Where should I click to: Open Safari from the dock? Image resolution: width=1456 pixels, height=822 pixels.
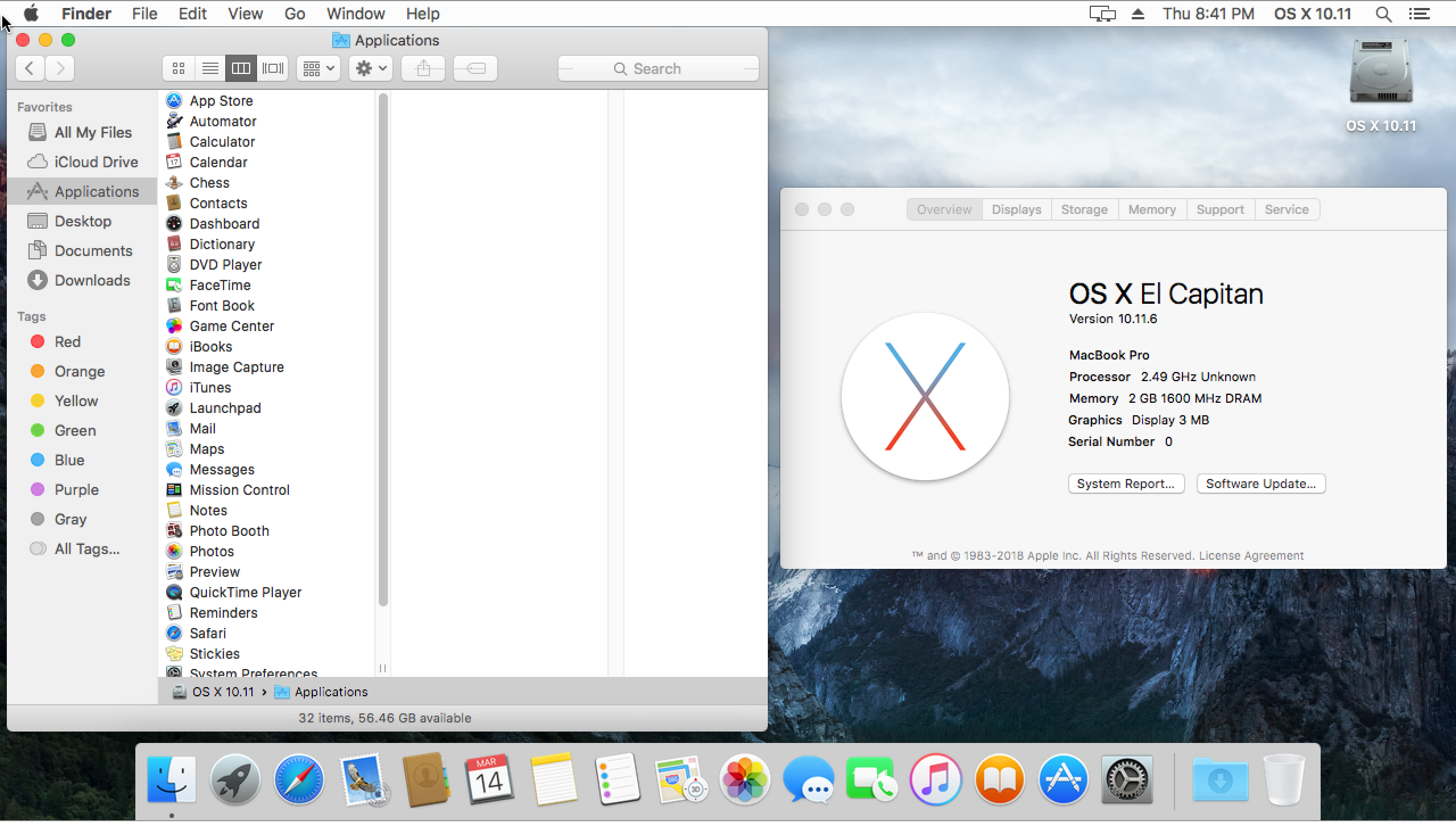coord(298,780)
